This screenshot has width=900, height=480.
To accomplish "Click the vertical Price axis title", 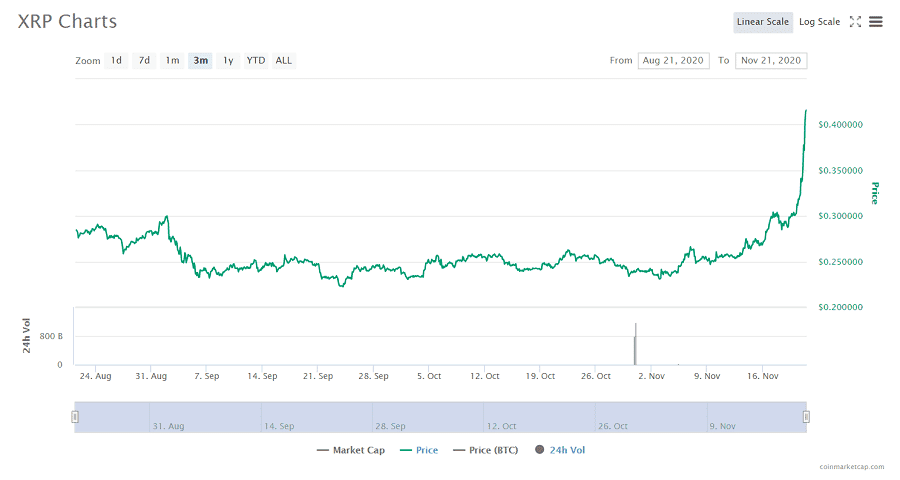I will coord(875,193).
